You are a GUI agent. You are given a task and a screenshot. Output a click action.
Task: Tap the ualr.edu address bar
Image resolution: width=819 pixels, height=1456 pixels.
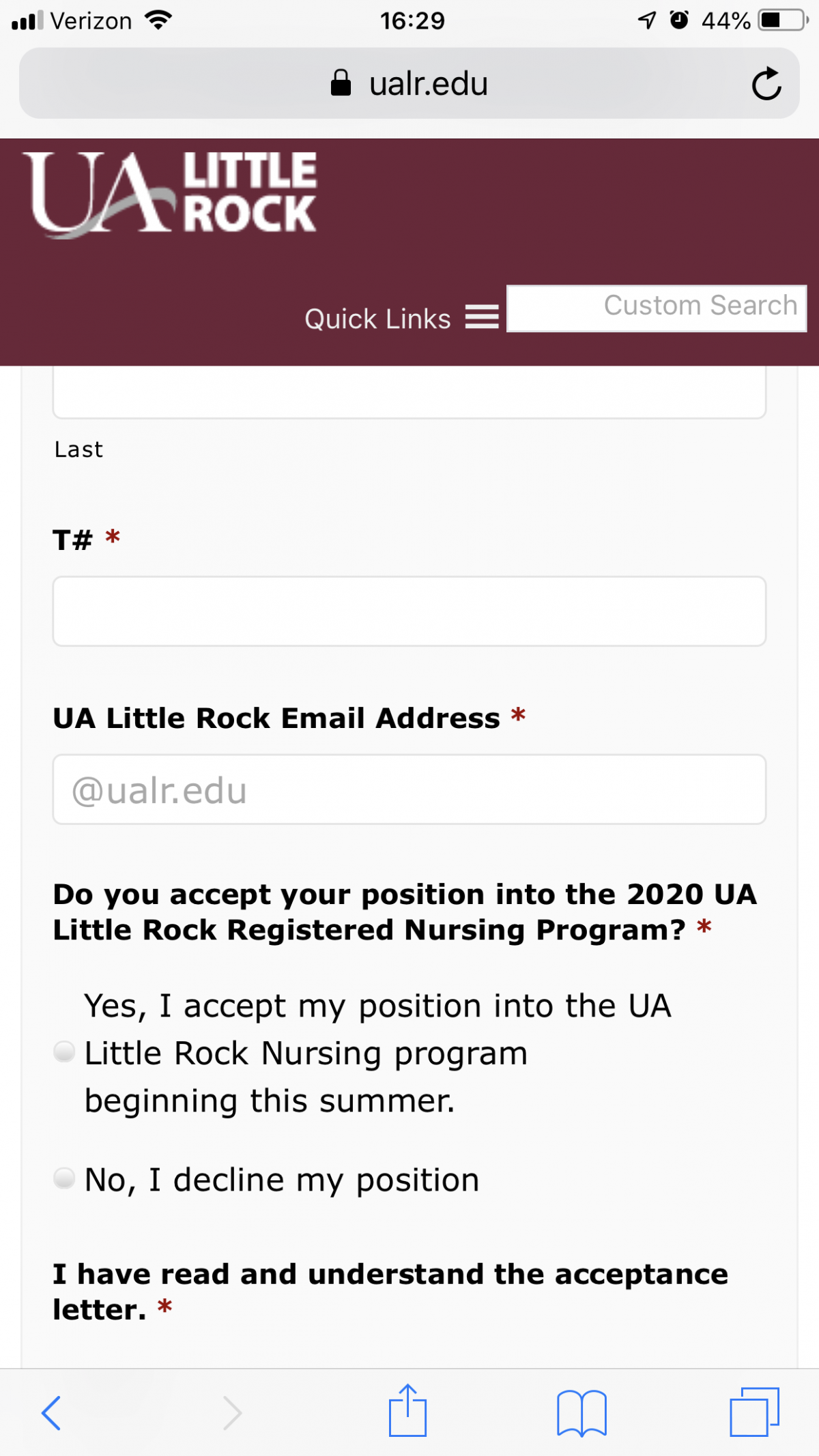(x=409, y=83)
